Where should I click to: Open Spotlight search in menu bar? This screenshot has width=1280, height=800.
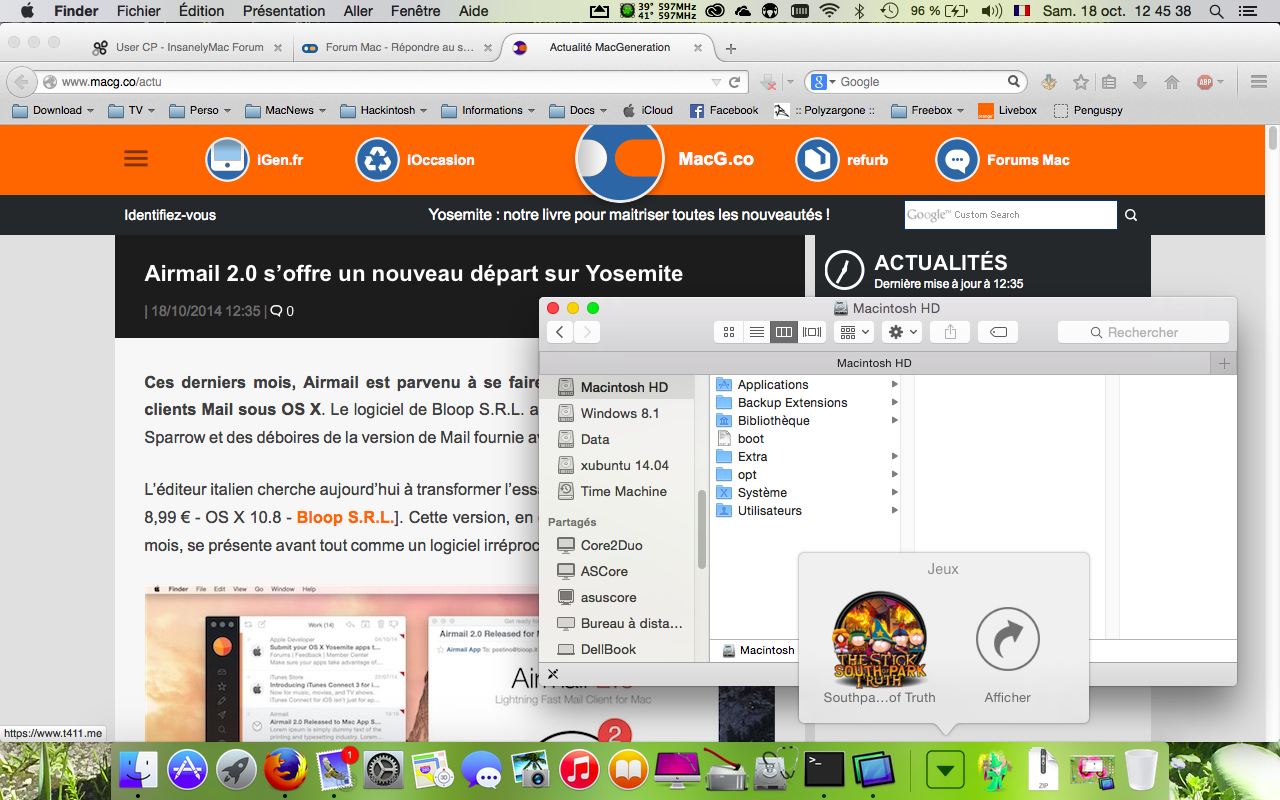(x=1216, y=11)
